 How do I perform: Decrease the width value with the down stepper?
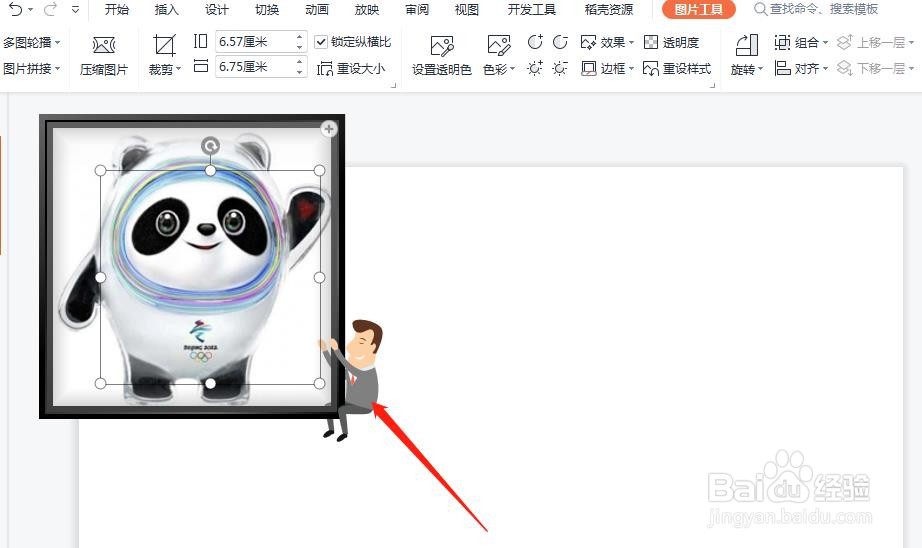coord(300,72)
